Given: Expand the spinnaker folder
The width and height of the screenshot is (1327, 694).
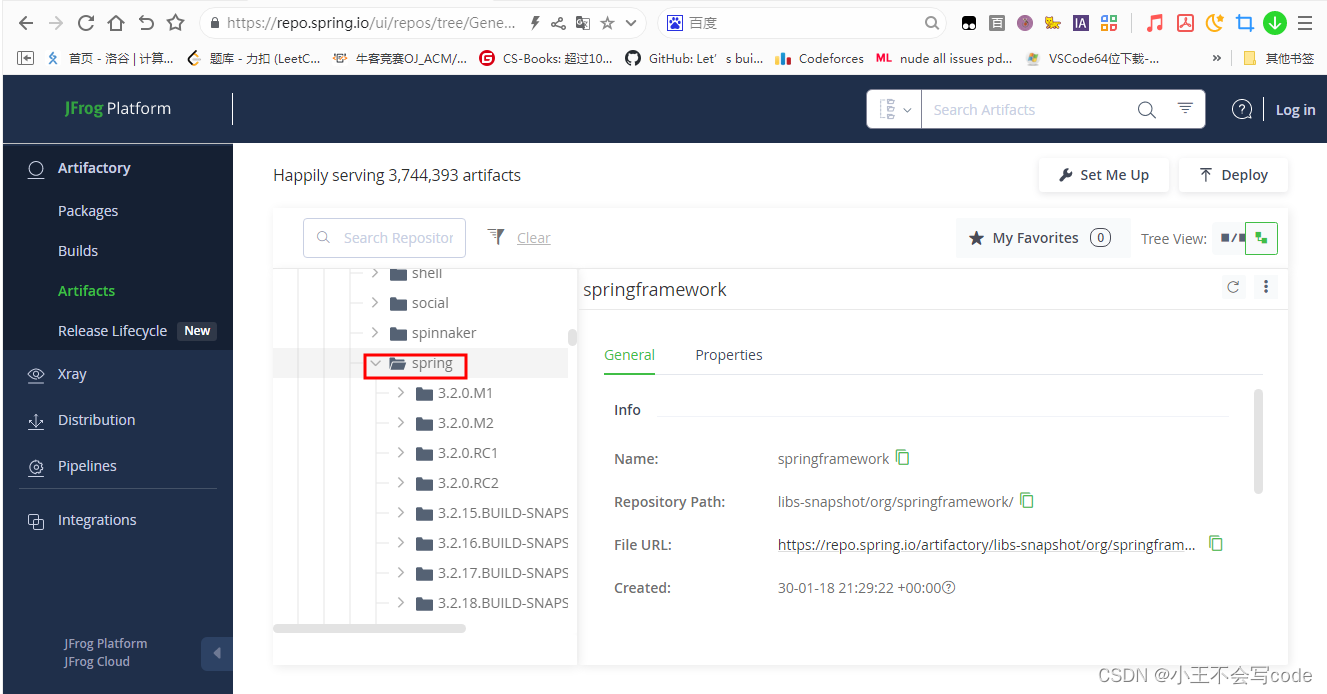Looking at the screenshot, I should (376, 333).
